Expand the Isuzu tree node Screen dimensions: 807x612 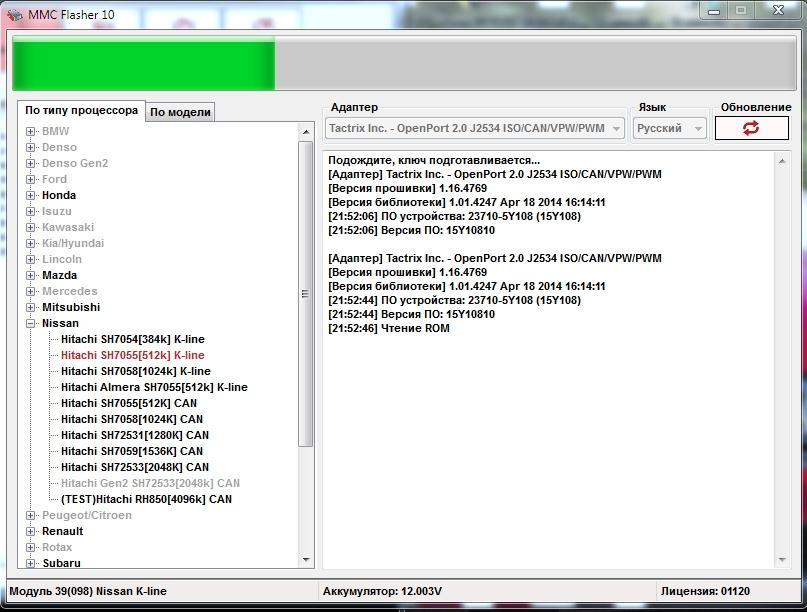click(x=30, y=211)
